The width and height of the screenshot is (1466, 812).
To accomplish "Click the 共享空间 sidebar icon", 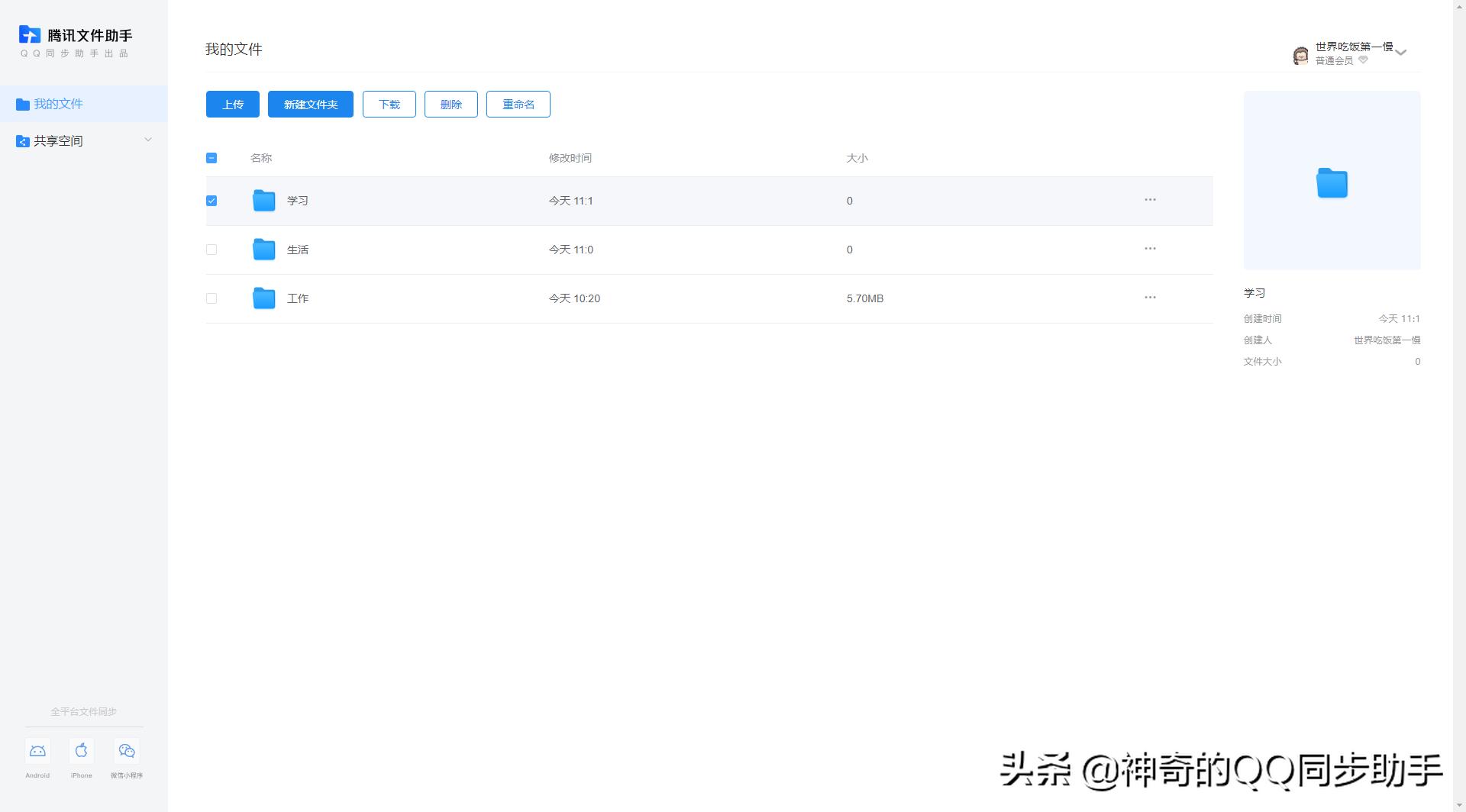I will pyautogui.click(x=22, y=140).
